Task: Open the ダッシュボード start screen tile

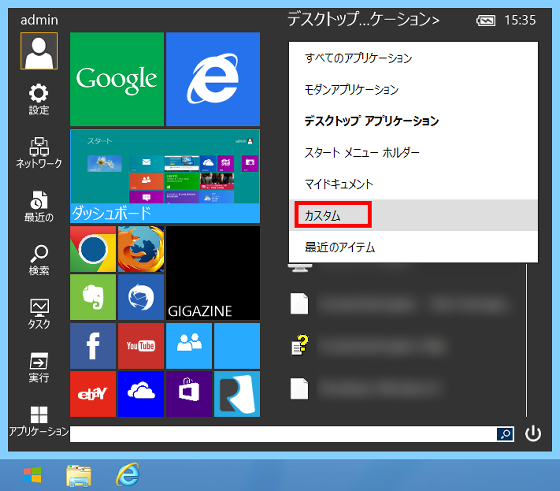Action: pos(165,176)
